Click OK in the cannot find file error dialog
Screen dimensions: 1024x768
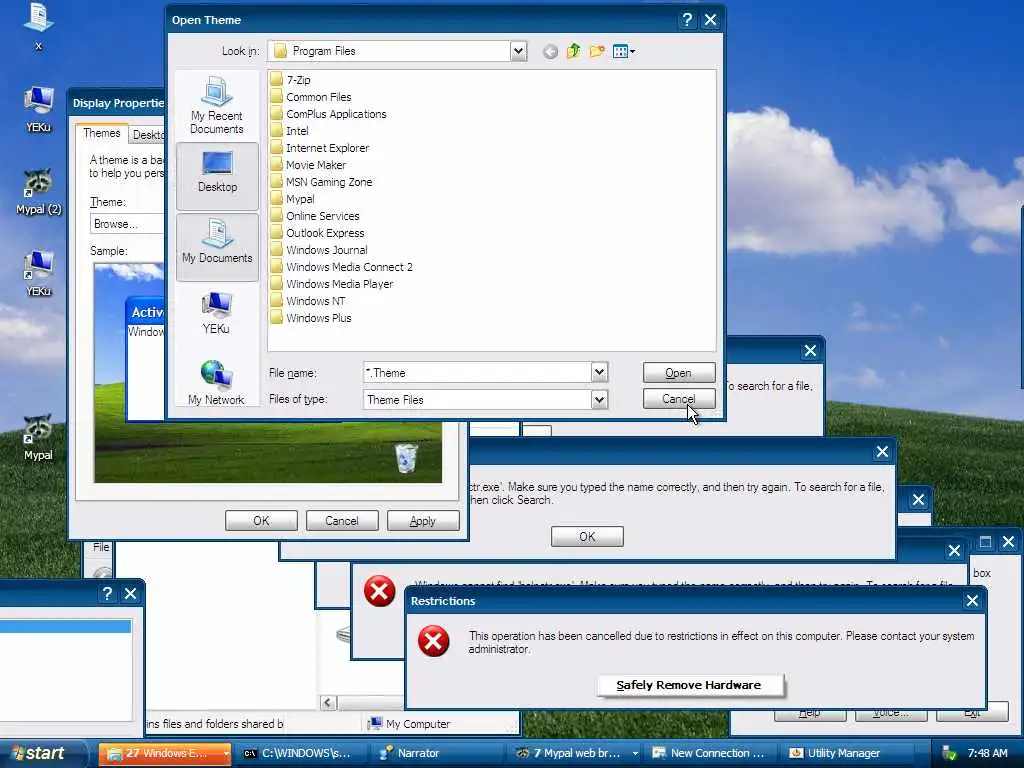(587, 536)
